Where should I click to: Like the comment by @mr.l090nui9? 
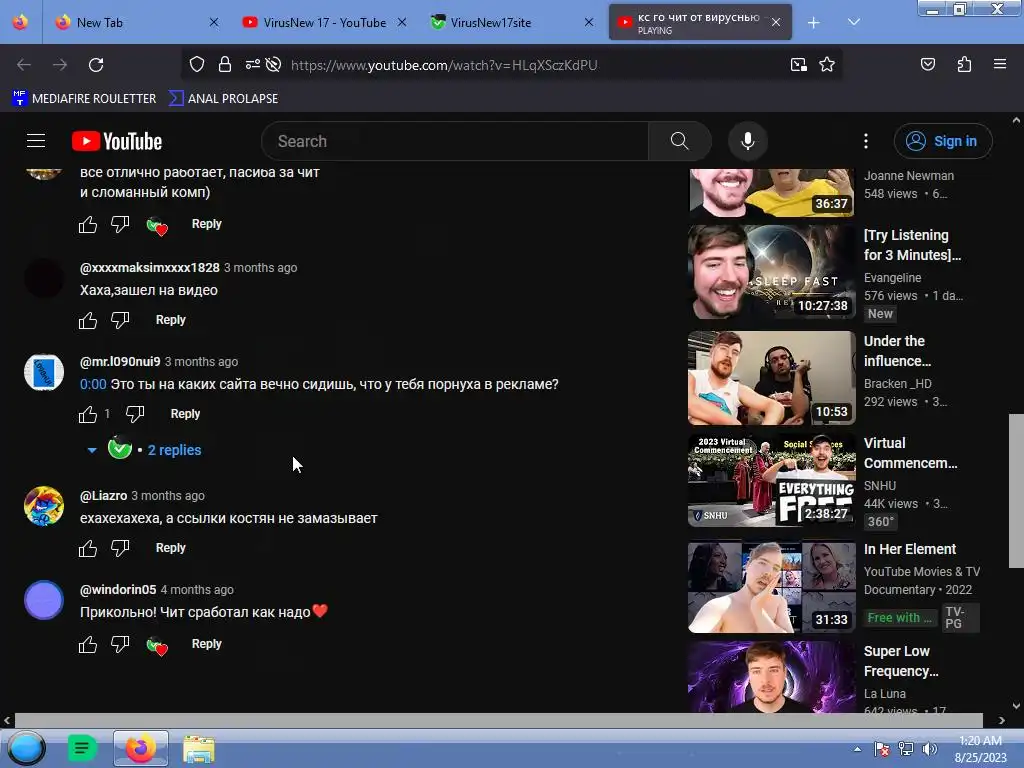pyautogui.click(x=88, y=415)
